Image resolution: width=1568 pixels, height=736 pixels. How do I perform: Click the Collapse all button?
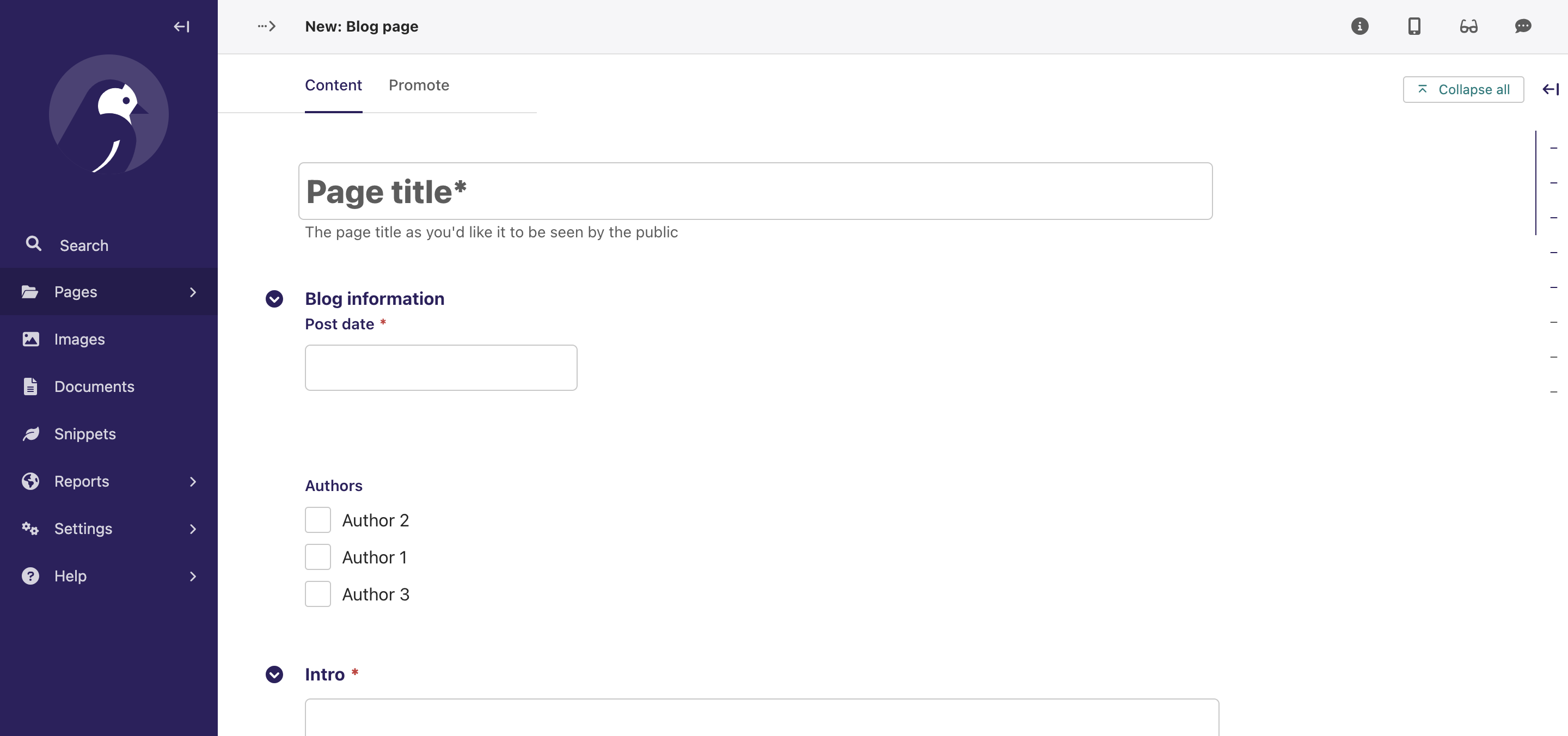click(x=1463, y=89)
